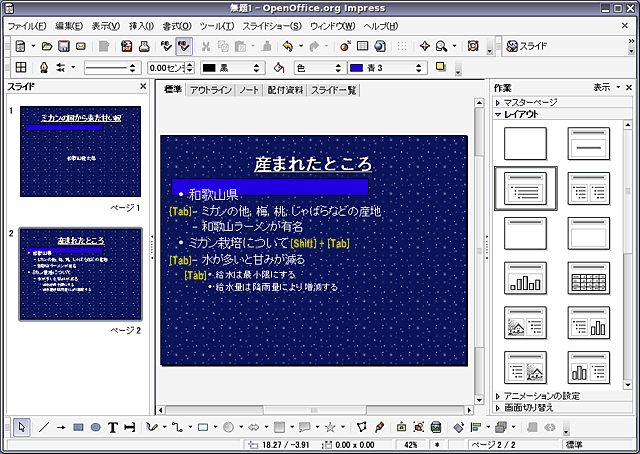This screenshot has height=454, width=640.
Task: Open the スライドショー menu
Action: coord(271,24)
